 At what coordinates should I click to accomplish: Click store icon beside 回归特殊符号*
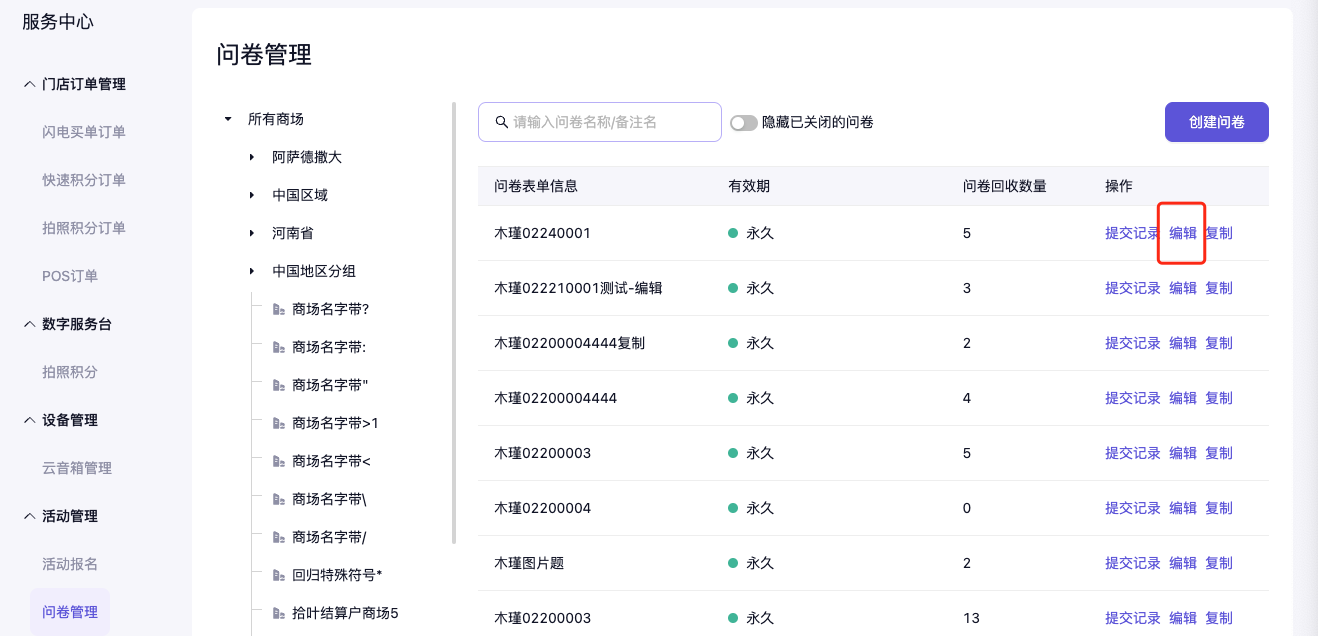(279, 575)
